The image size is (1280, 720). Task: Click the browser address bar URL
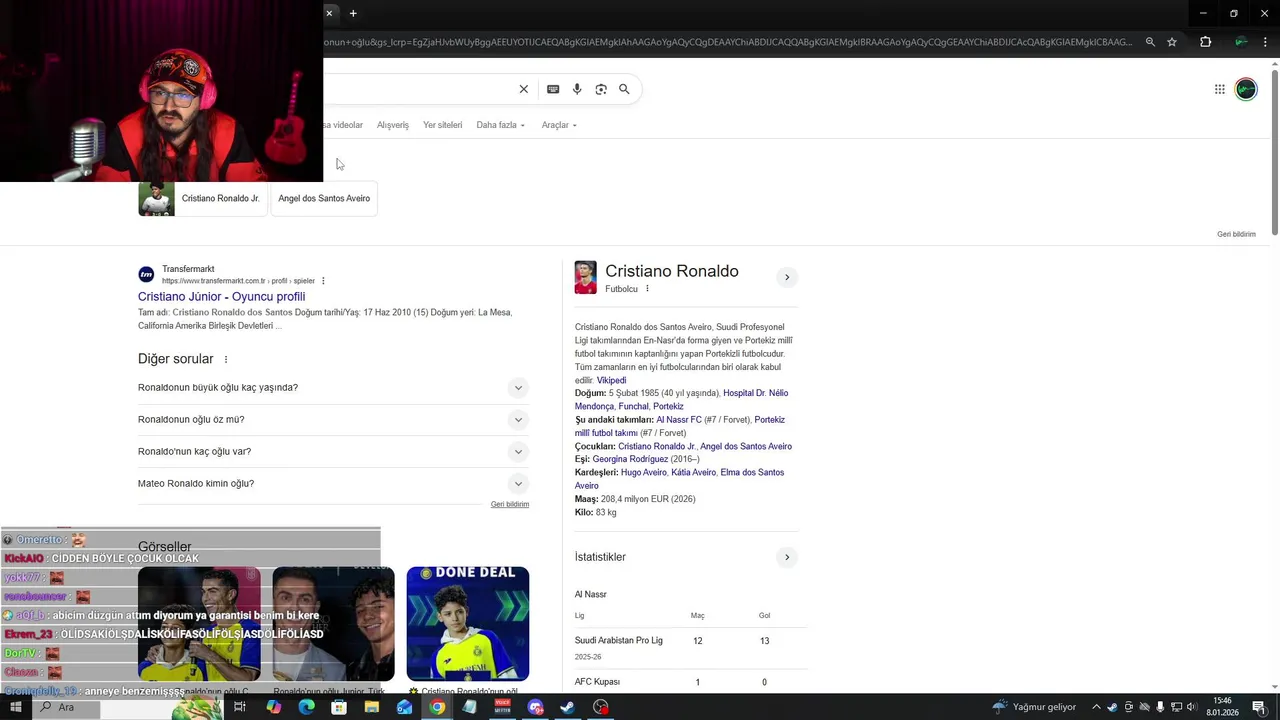coord(728,42)
